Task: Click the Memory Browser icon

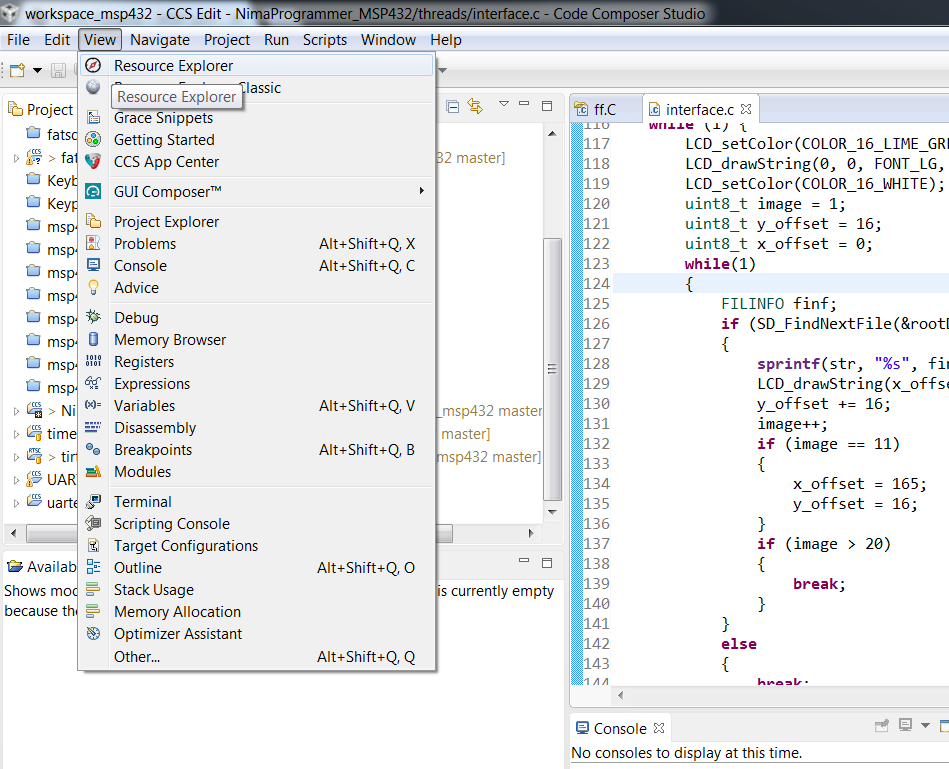Action: (x=93, y=339)
